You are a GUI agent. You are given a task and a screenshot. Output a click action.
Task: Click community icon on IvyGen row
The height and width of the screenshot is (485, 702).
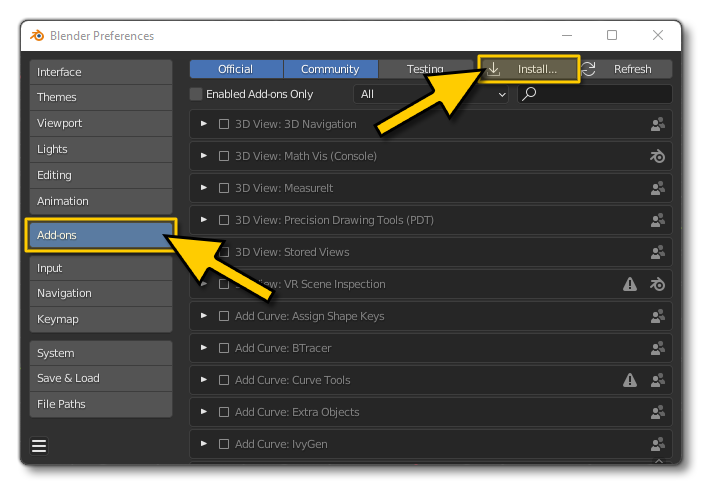(657, 444)
